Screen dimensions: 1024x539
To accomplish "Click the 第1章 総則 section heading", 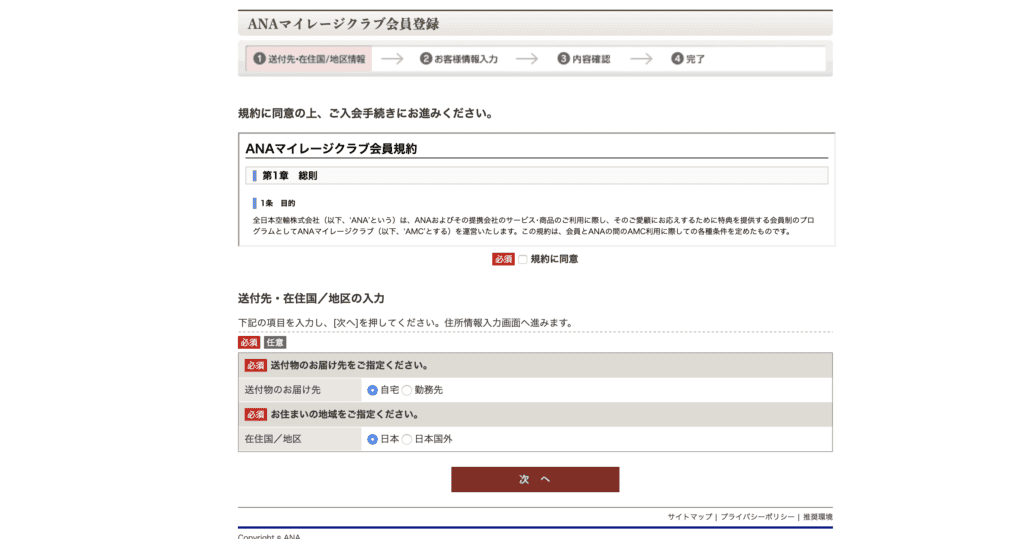I will pos(289,176).
